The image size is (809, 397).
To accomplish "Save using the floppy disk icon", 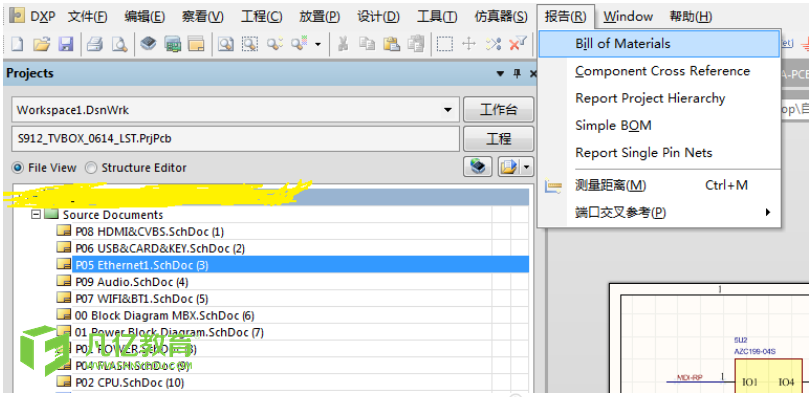I will pyautogui.click(x=66, y=44).
